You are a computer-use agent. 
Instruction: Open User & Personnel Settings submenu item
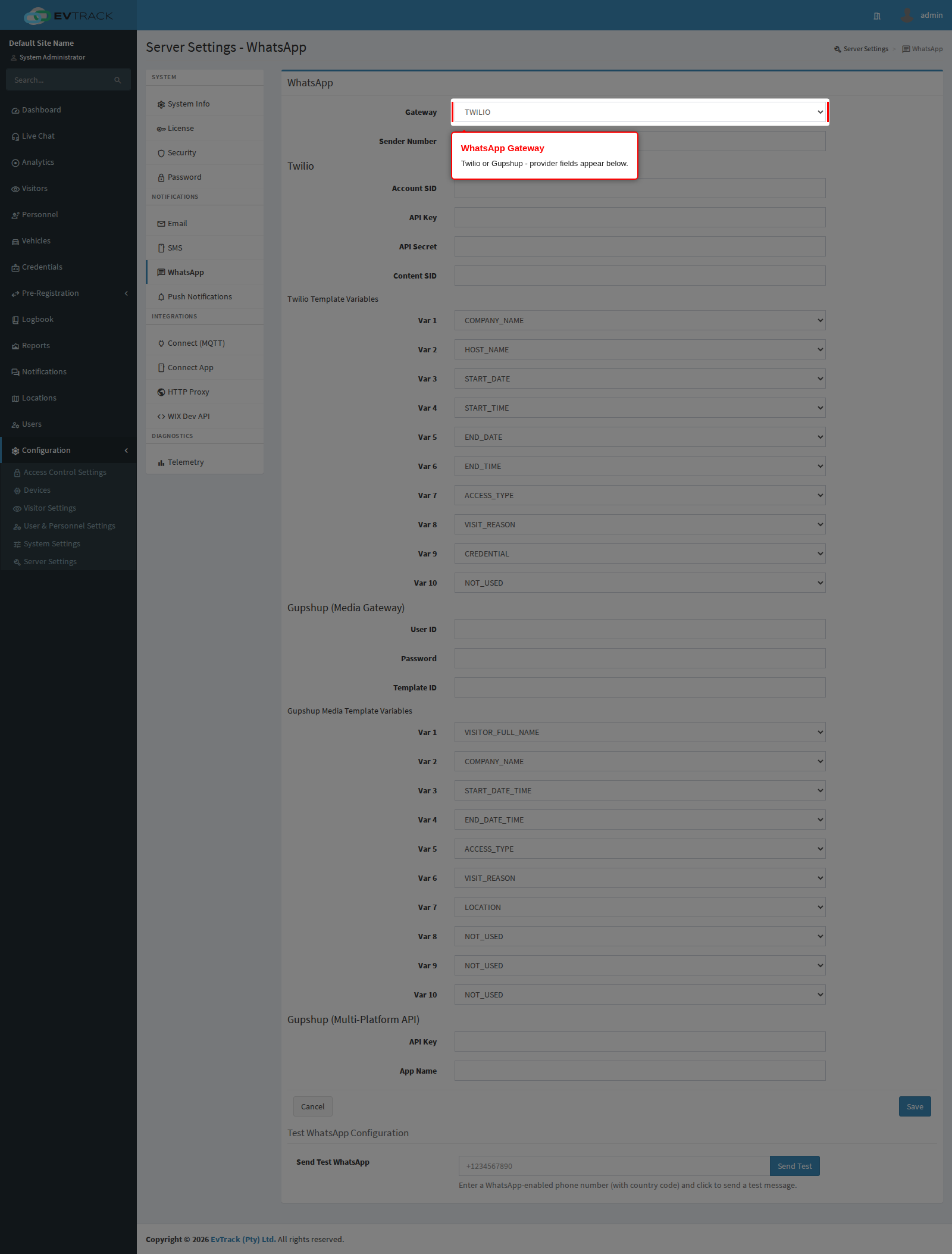coord(68,526)
